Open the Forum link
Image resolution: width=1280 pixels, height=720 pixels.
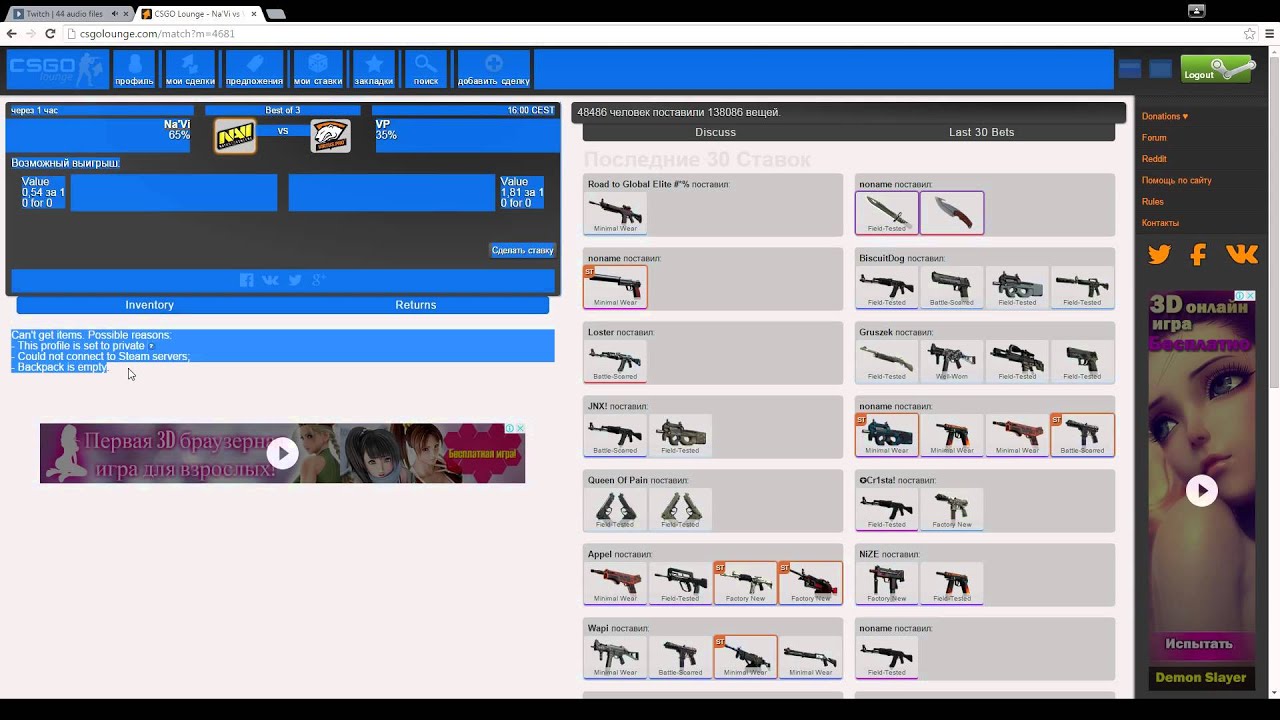pyautogui.click(x=1154, y=138)
